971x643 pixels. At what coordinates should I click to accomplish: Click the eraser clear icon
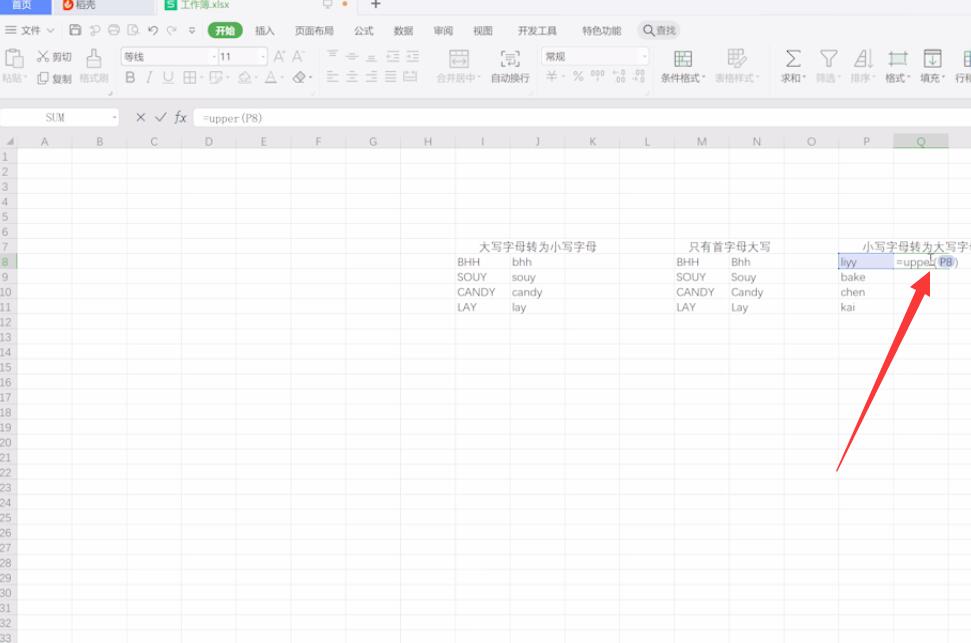[x=299, y=77]
